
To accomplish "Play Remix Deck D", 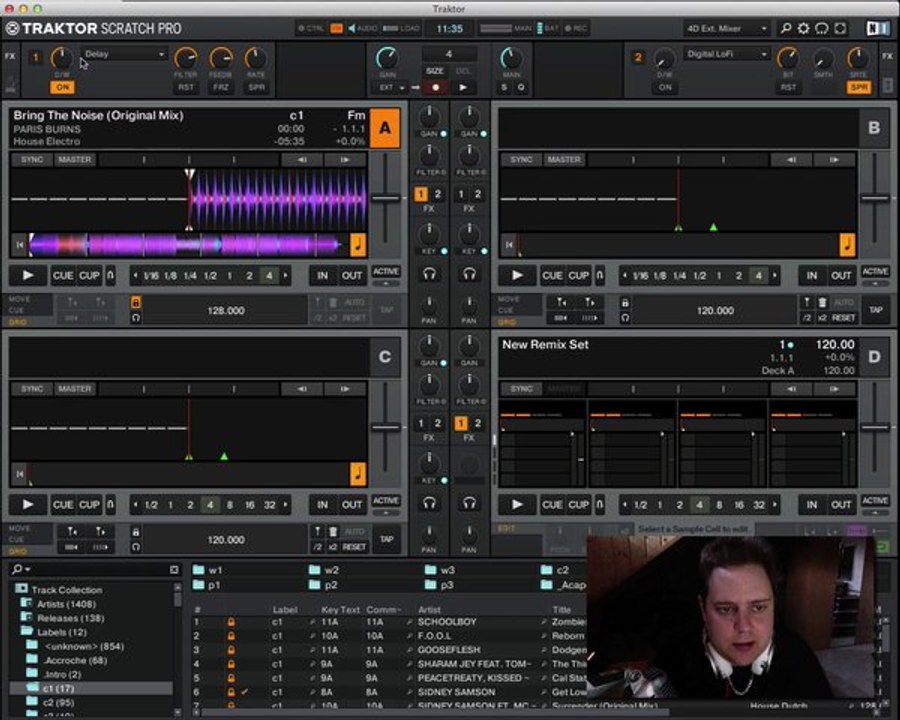I will 517,505.
